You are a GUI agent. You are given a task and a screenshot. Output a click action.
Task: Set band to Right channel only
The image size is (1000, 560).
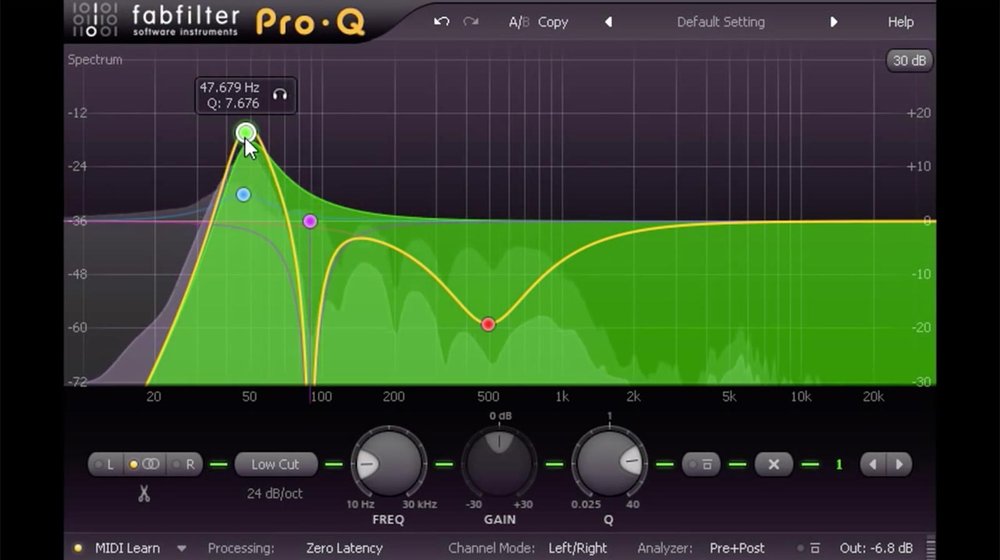(x=185, y=464)
